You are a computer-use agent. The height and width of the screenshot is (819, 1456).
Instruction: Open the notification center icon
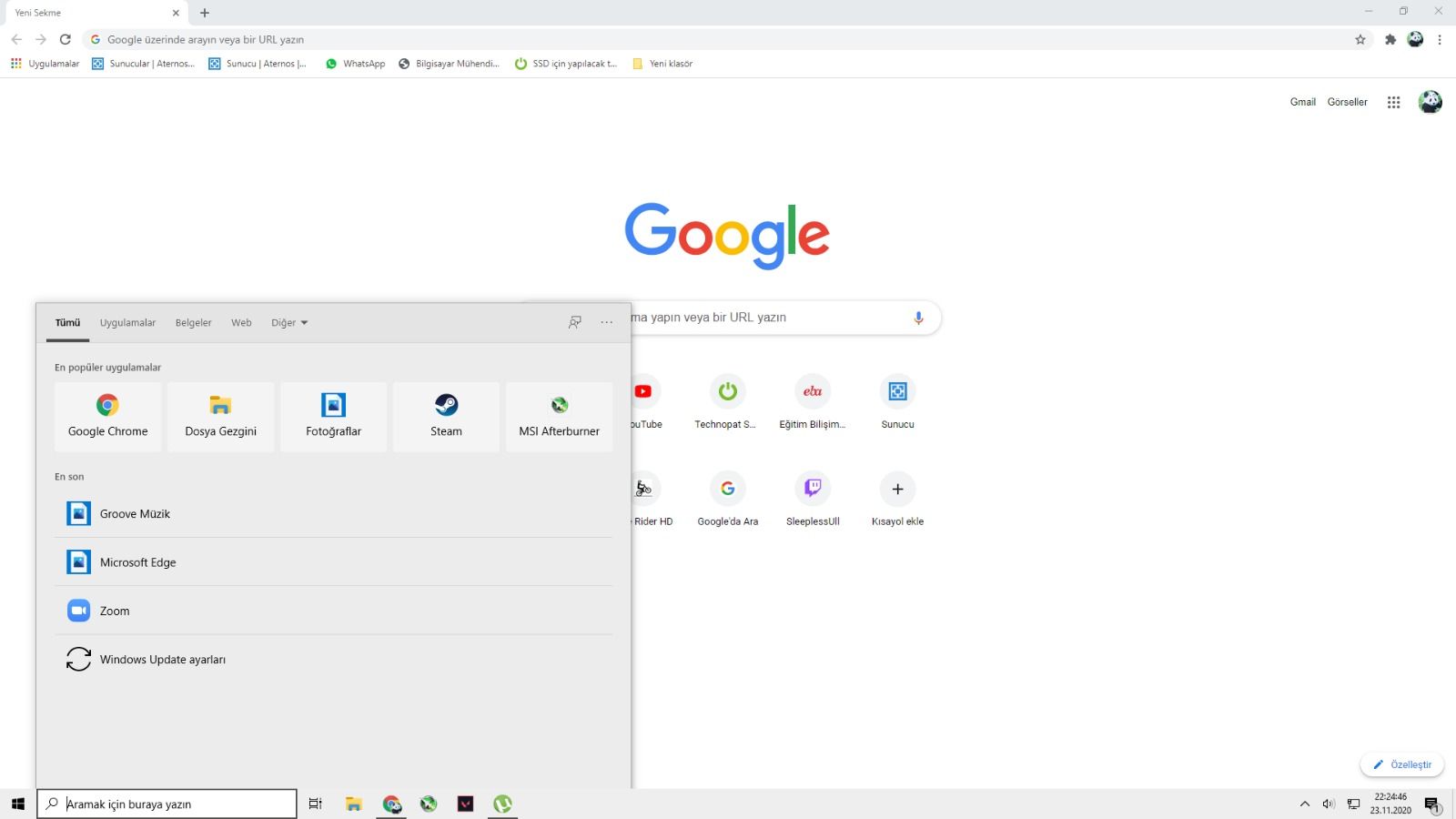[1432, 804]
